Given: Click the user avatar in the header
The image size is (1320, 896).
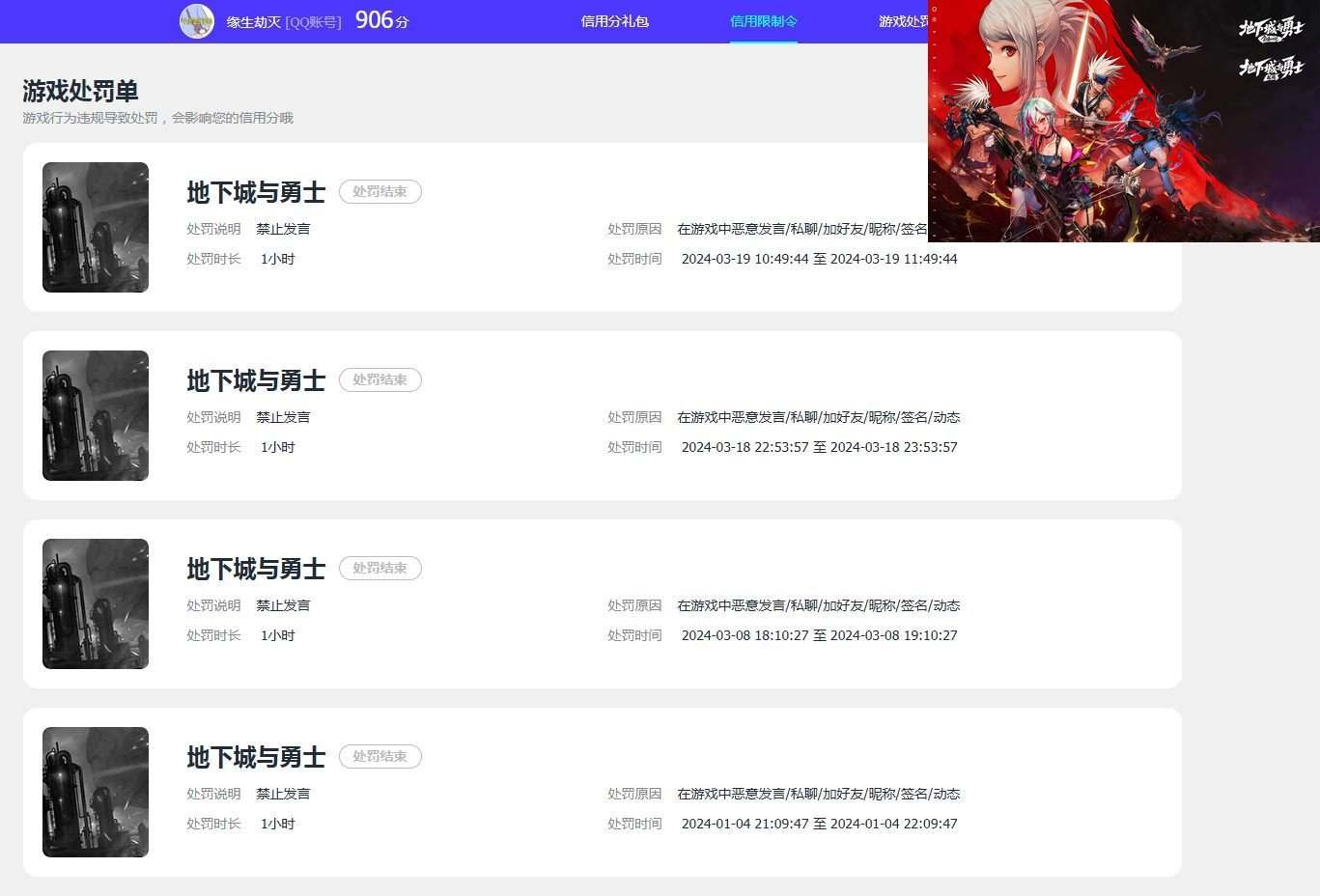Looking at the screenshot, I should click(x=197, y=21).
